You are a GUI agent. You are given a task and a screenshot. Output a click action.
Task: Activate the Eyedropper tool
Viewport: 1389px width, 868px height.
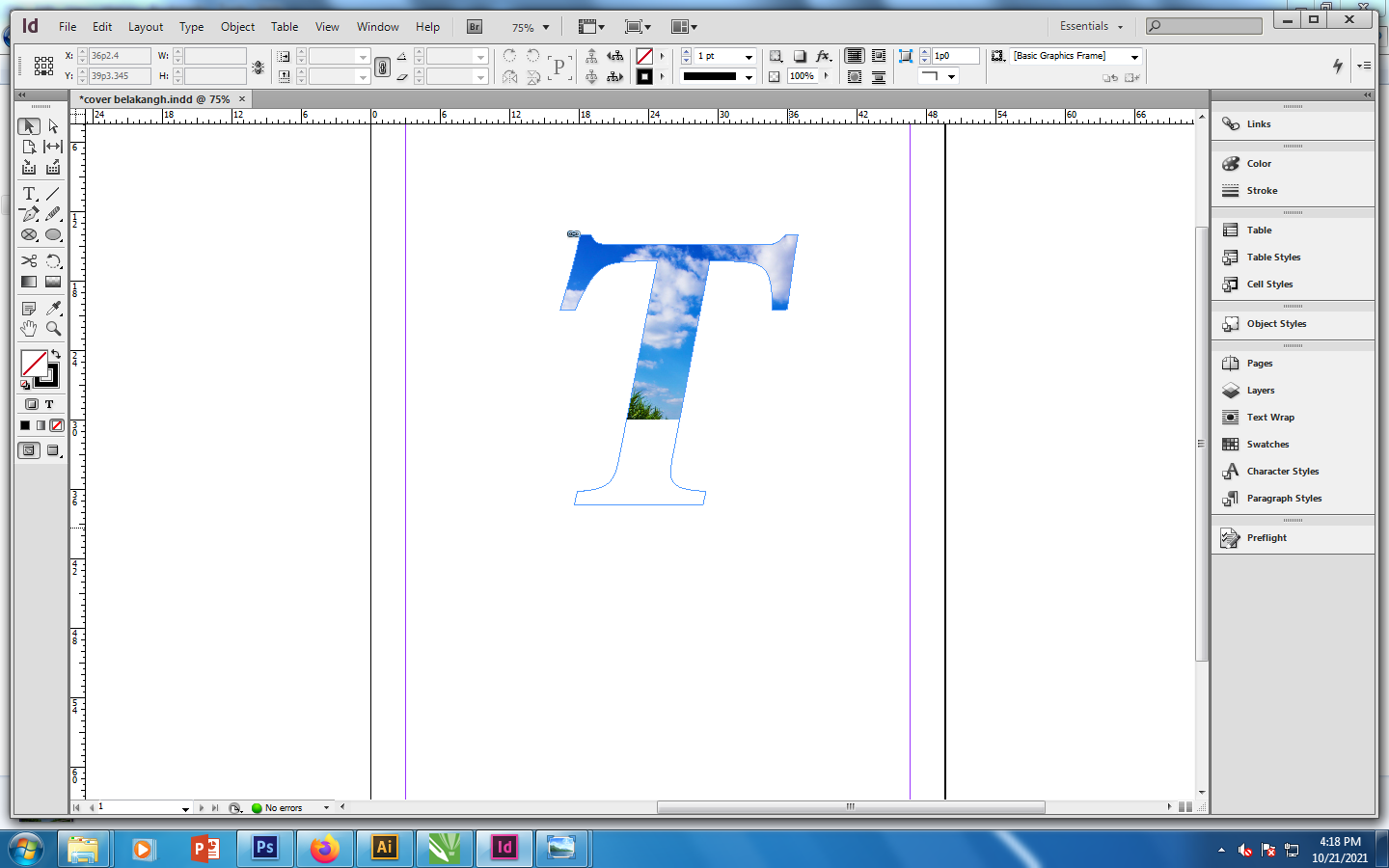(53, 309)
